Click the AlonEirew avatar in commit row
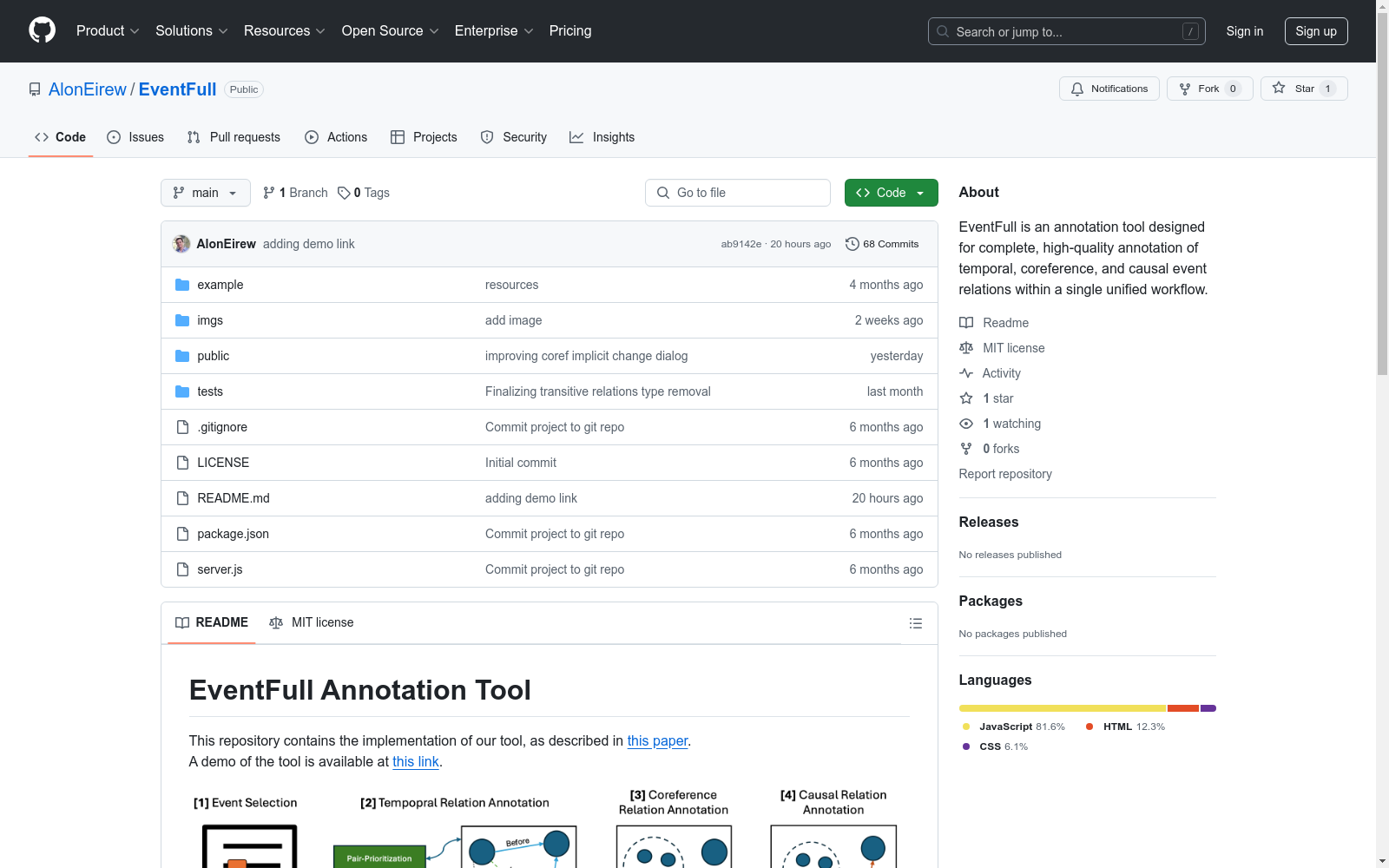This screenshot has width=1389, height=868. (x=181, y=244)
